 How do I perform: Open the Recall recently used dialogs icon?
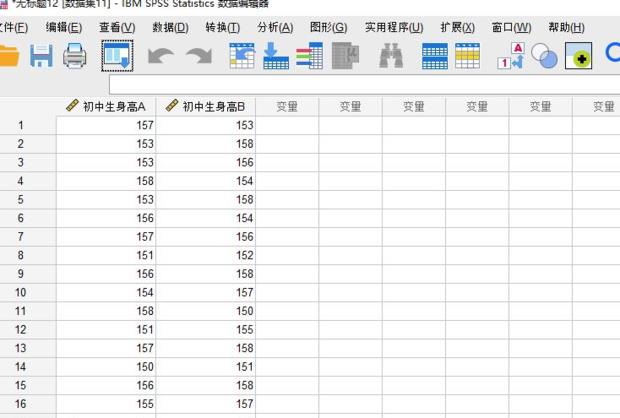117,57
